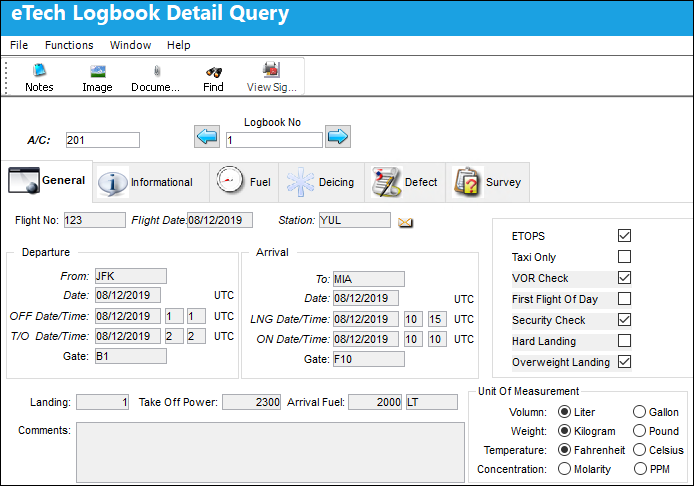This screenshot has height=486, width=694.
Task: Go to previous logbook with left arrow
Action: click(207, 136)
